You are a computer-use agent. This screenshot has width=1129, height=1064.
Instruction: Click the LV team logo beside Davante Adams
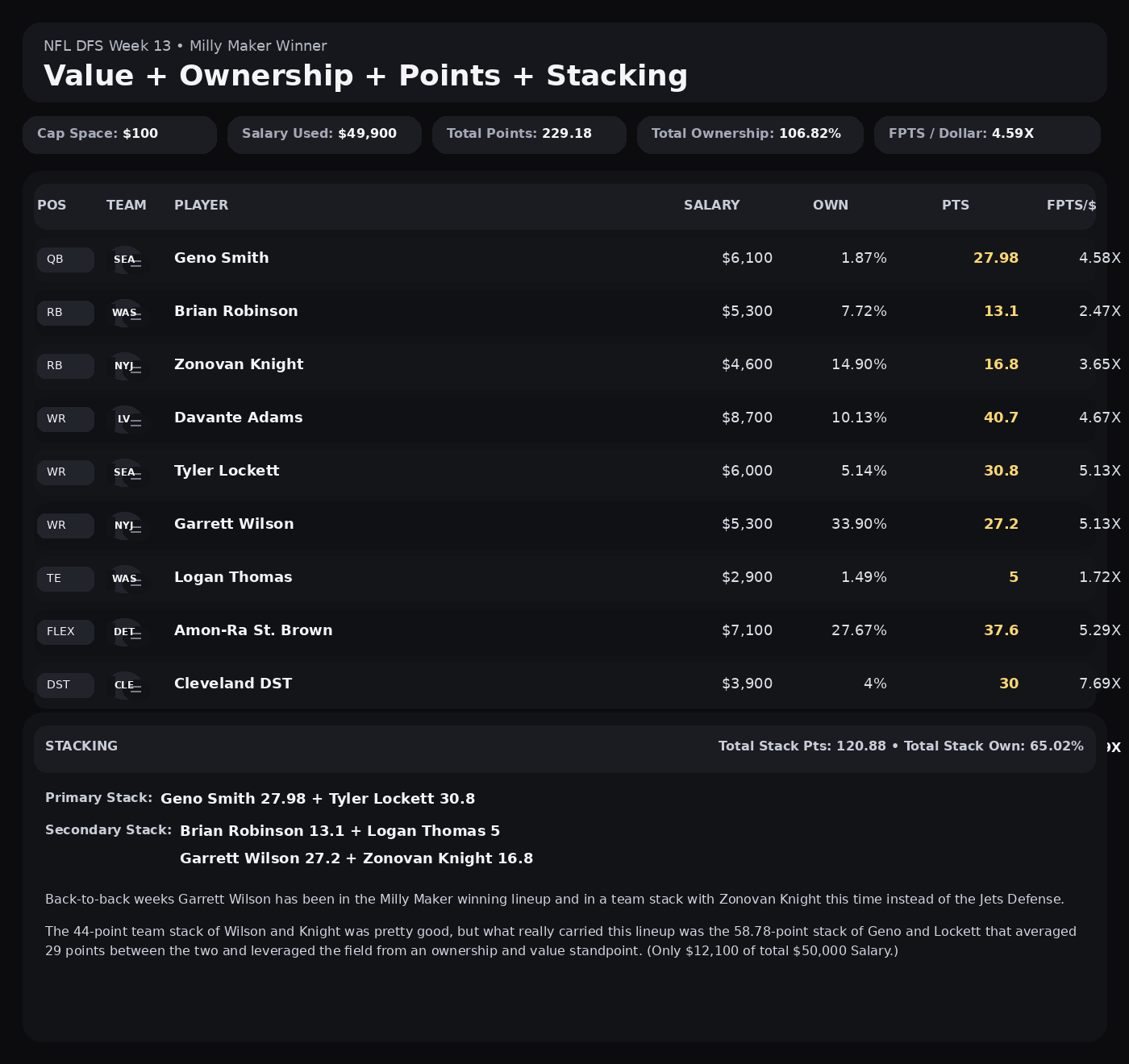(x=126, y=419)
